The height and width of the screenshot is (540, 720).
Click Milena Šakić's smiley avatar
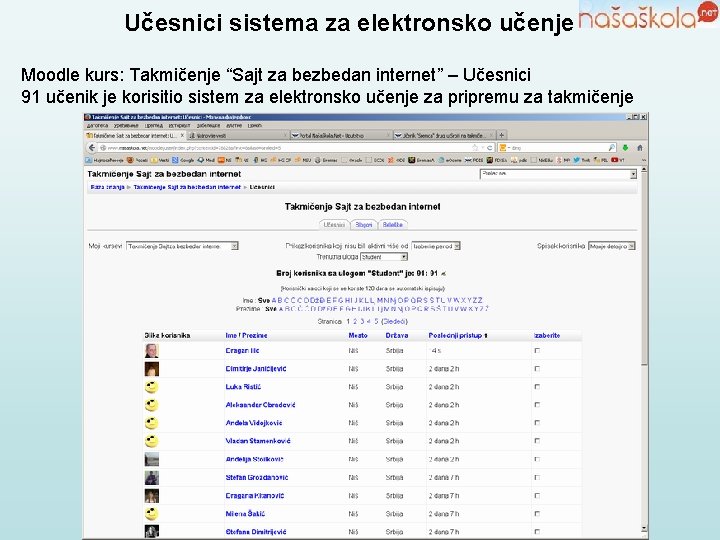click(152, 514)
